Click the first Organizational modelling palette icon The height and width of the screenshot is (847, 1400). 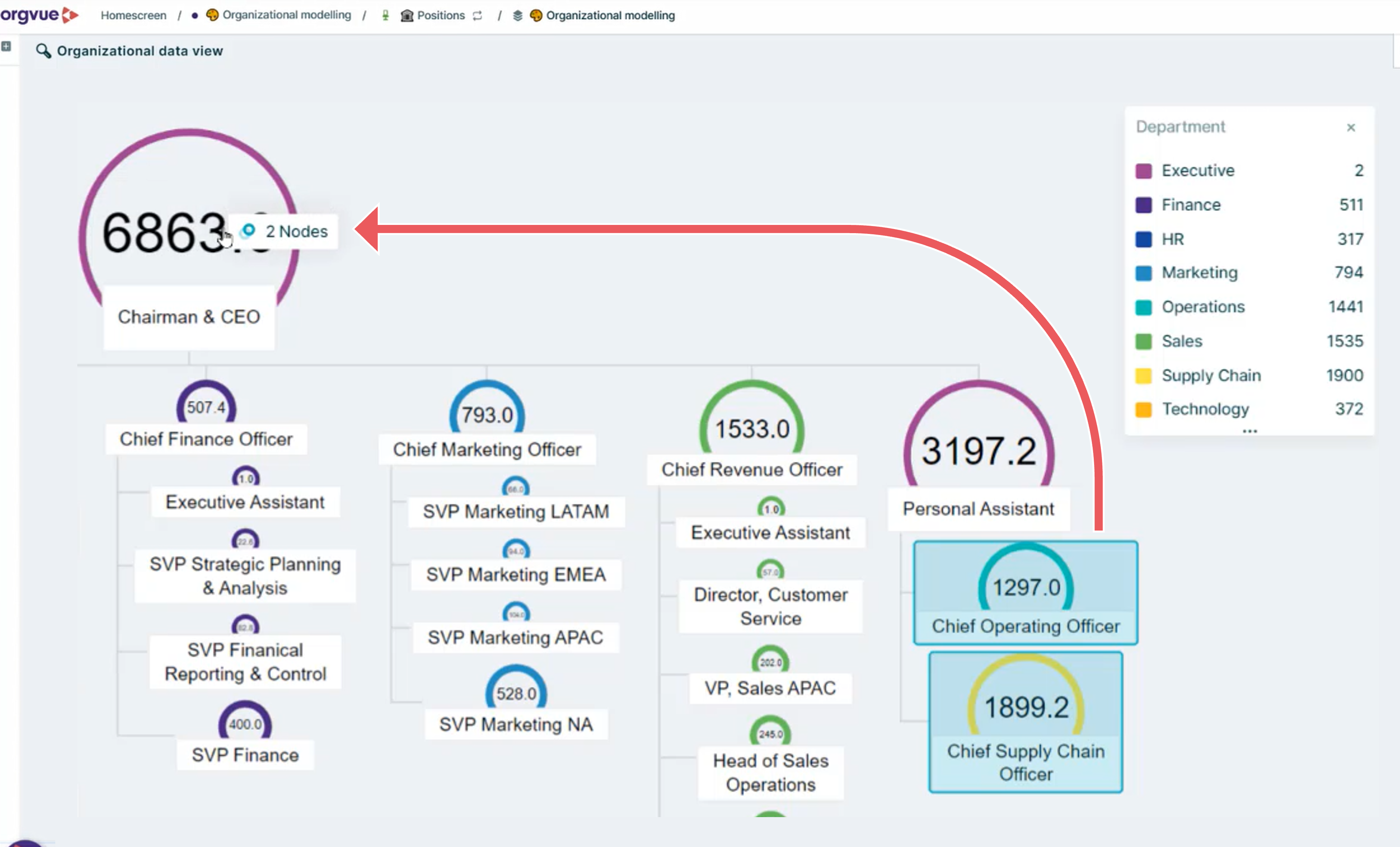(212, 15)
